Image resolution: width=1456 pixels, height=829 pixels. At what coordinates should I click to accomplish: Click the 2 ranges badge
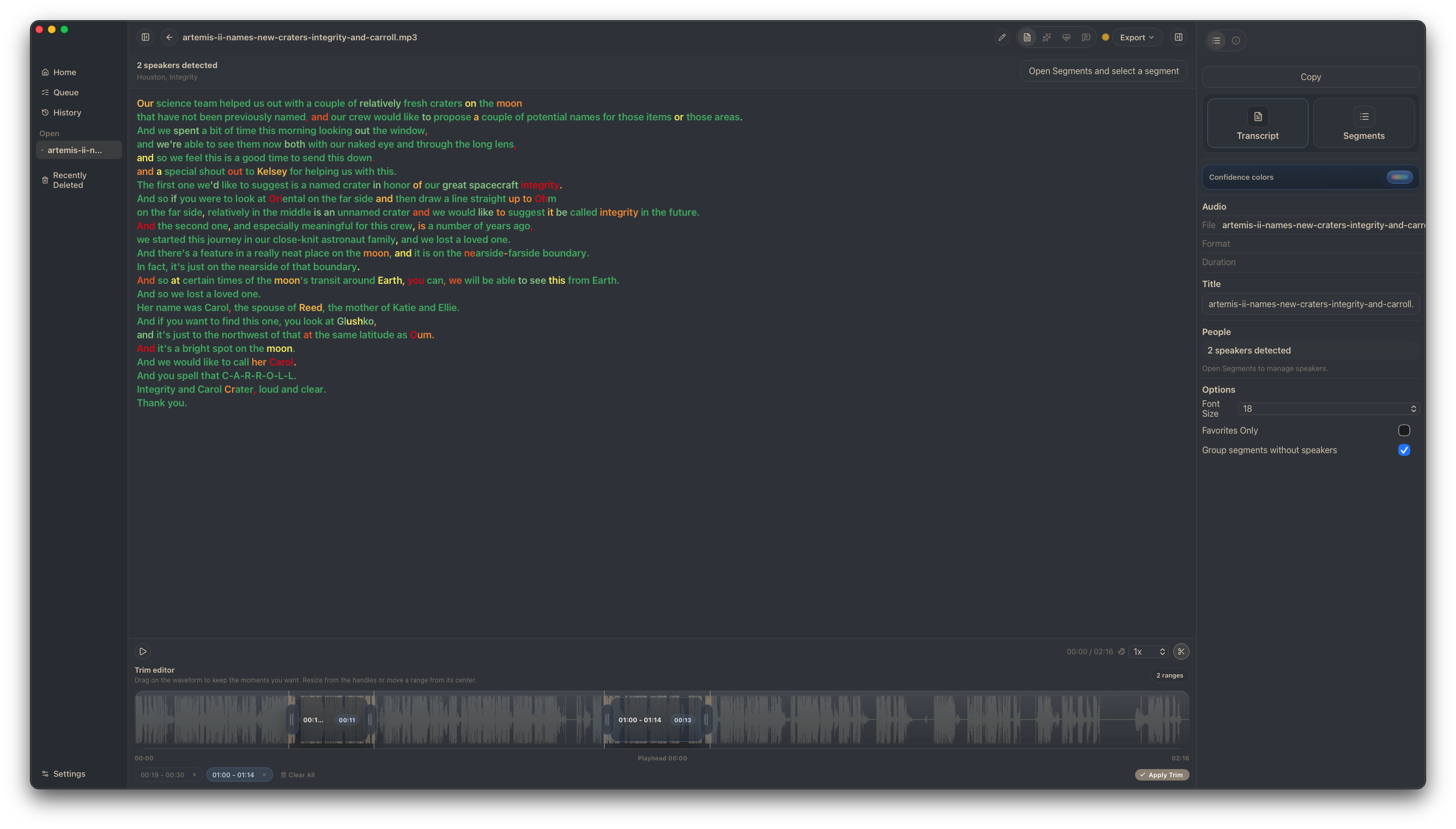tap(1169, 676)
